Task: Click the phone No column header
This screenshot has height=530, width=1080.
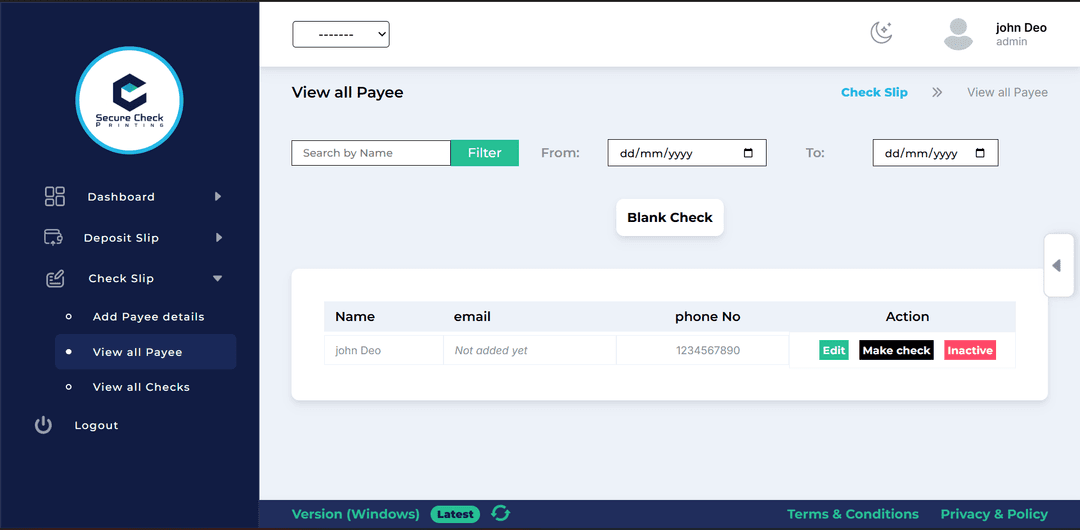Action: (x=707, y=317)
